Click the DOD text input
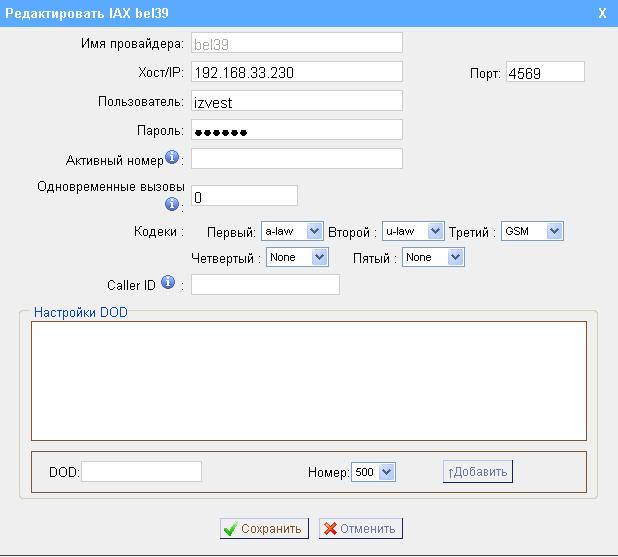Image resolution: width=618 pixels, height=557 pixels. [x=141, y=472]
